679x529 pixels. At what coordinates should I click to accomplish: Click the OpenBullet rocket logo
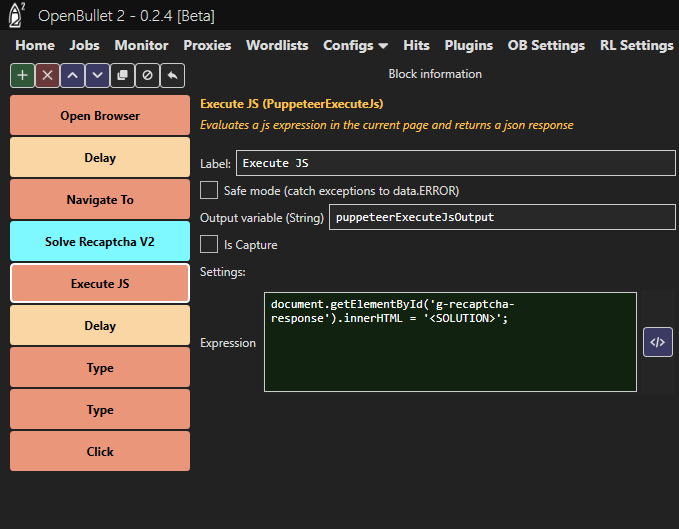pos(16,15)
